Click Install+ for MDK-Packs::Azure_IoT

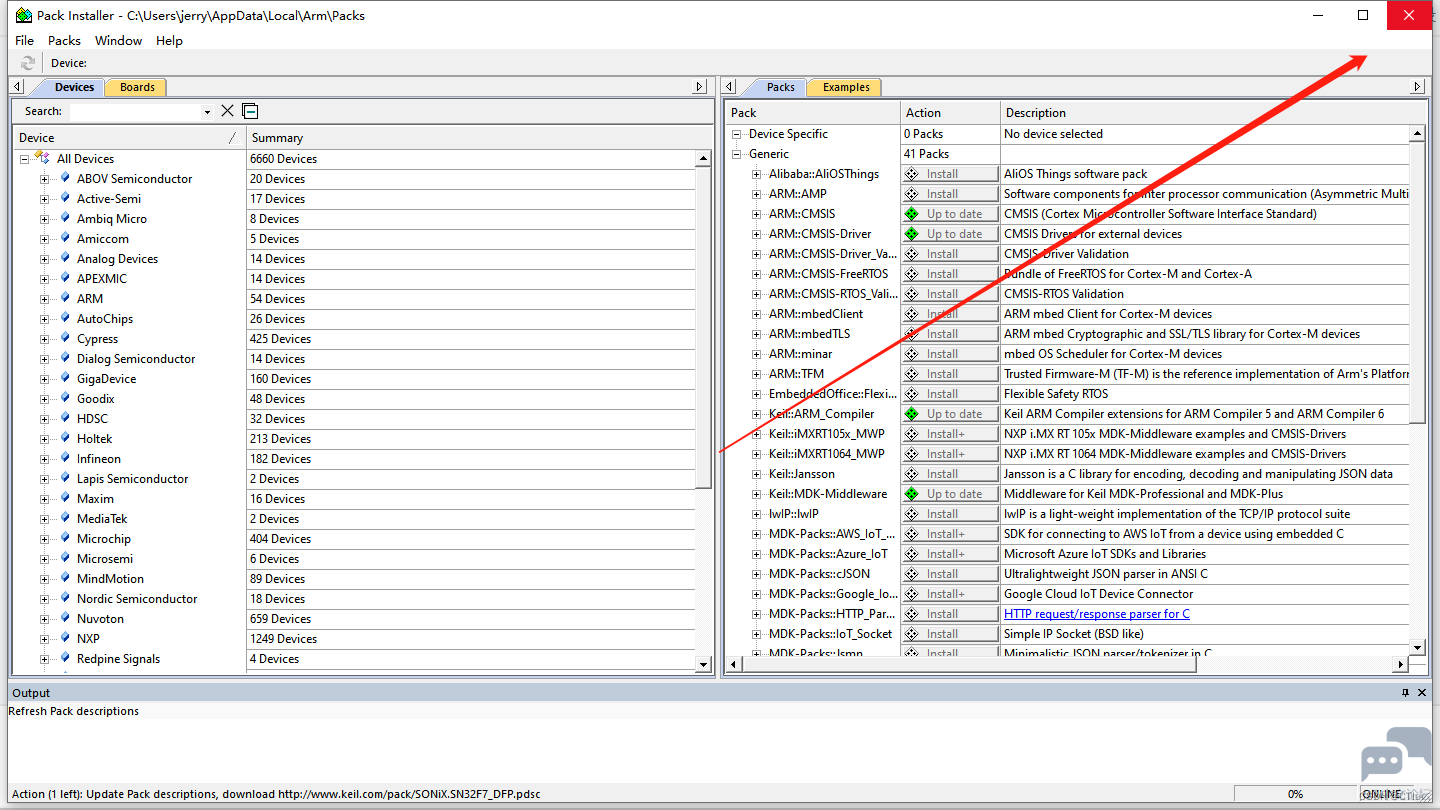click(x=950, y=554)
